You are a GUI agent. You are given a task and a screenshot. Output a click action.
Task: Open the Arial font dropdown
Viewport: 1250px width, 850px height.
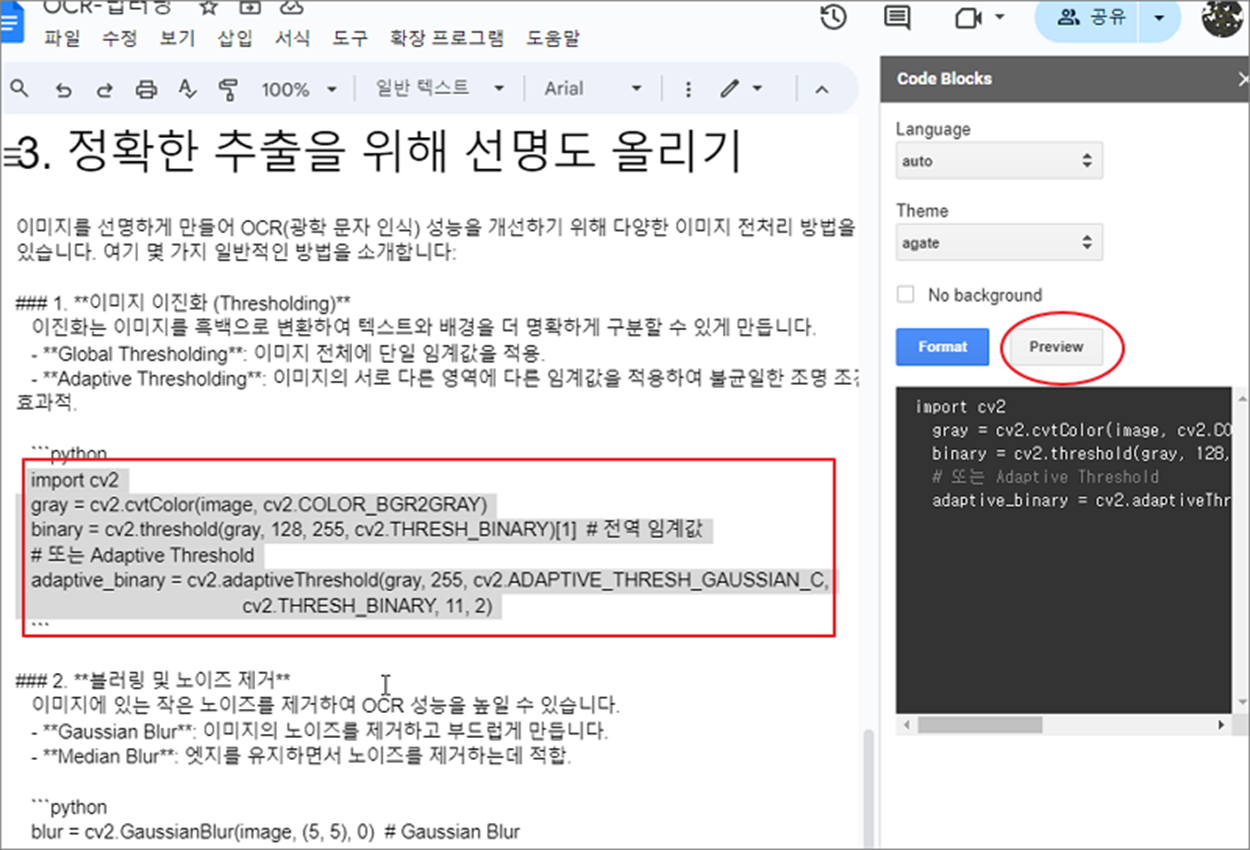tap(593, 89)
